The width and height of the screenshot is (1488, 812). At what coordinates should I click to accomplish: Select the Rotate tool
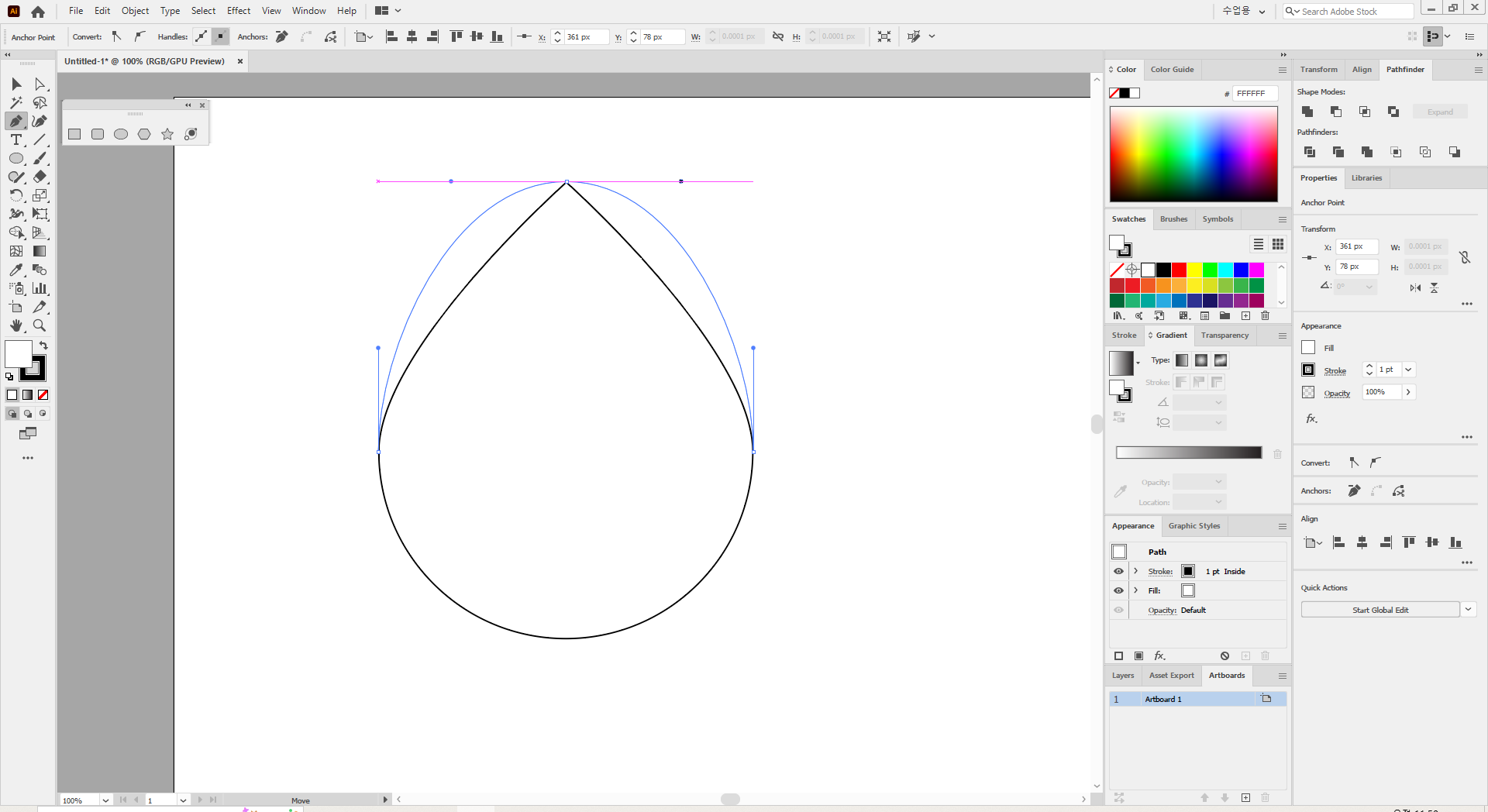point(16,195)
